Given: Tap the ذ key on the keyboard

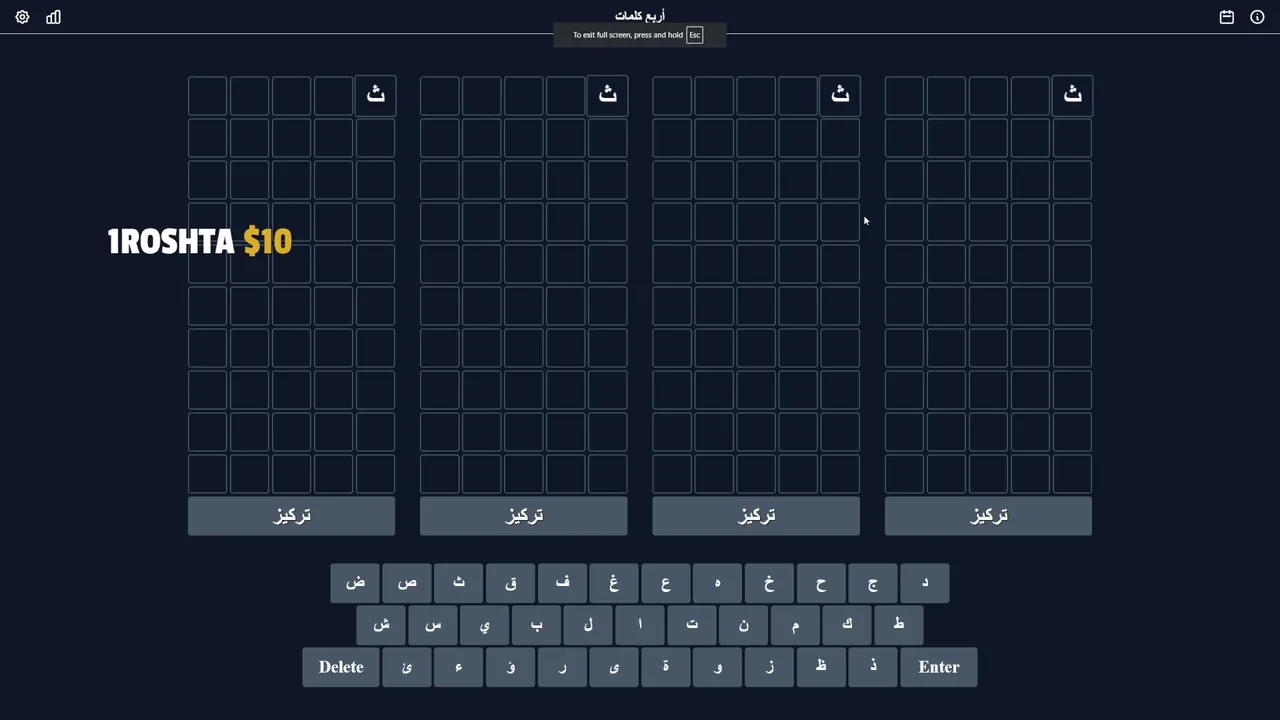Looking at the screenshot, I should [x=873, y=667].
